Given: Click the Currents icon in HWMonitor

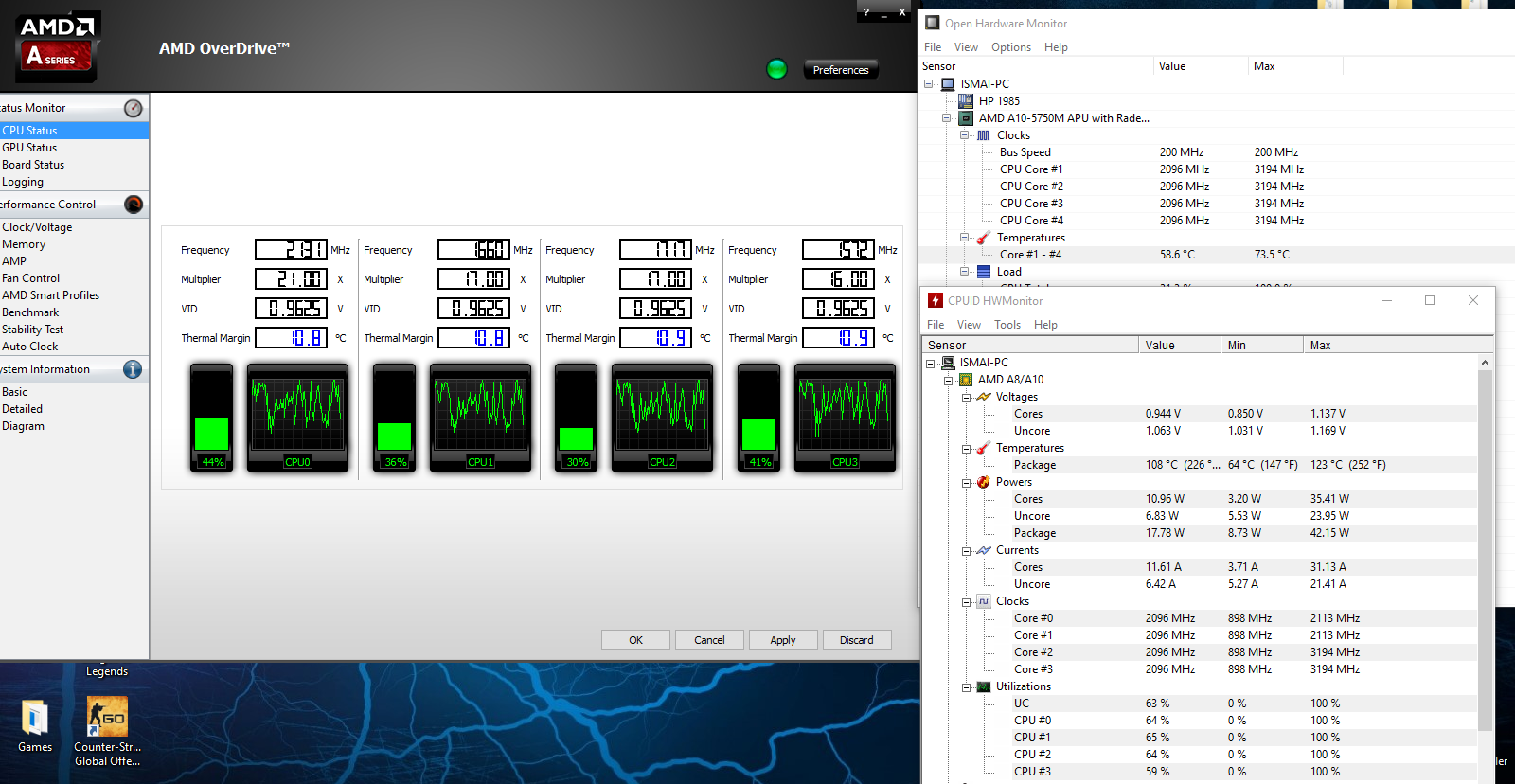Looking at the screenshot, I should [984, 550].
